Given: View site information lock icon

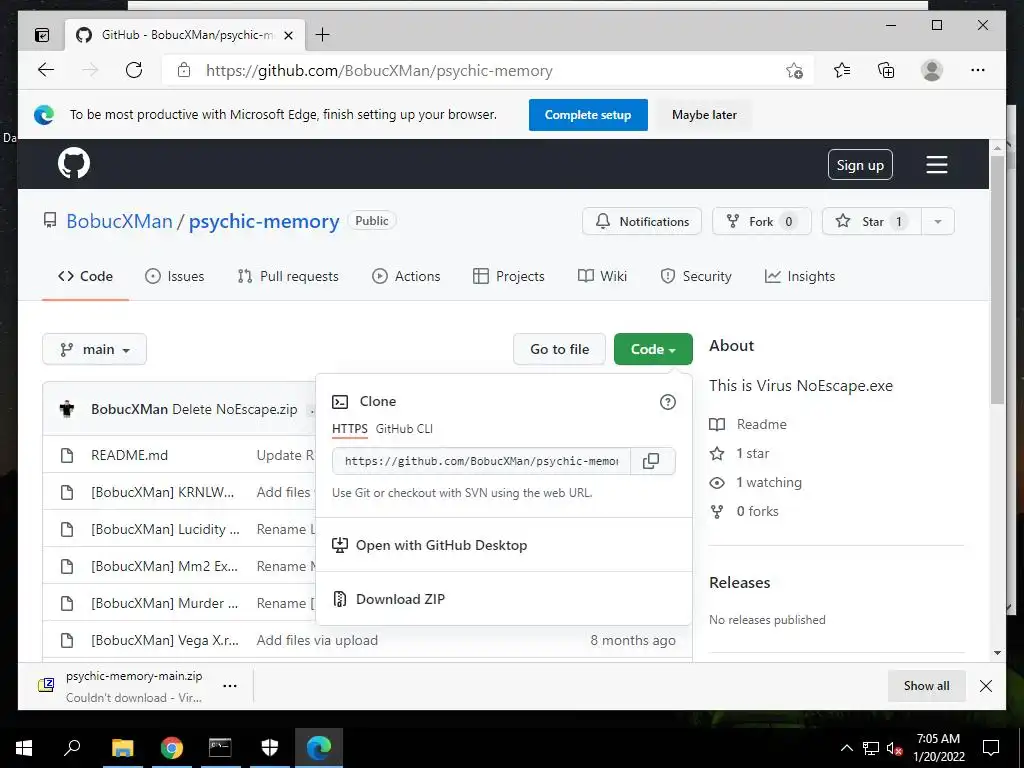Looking at the screenshot, I should (184, 70).
